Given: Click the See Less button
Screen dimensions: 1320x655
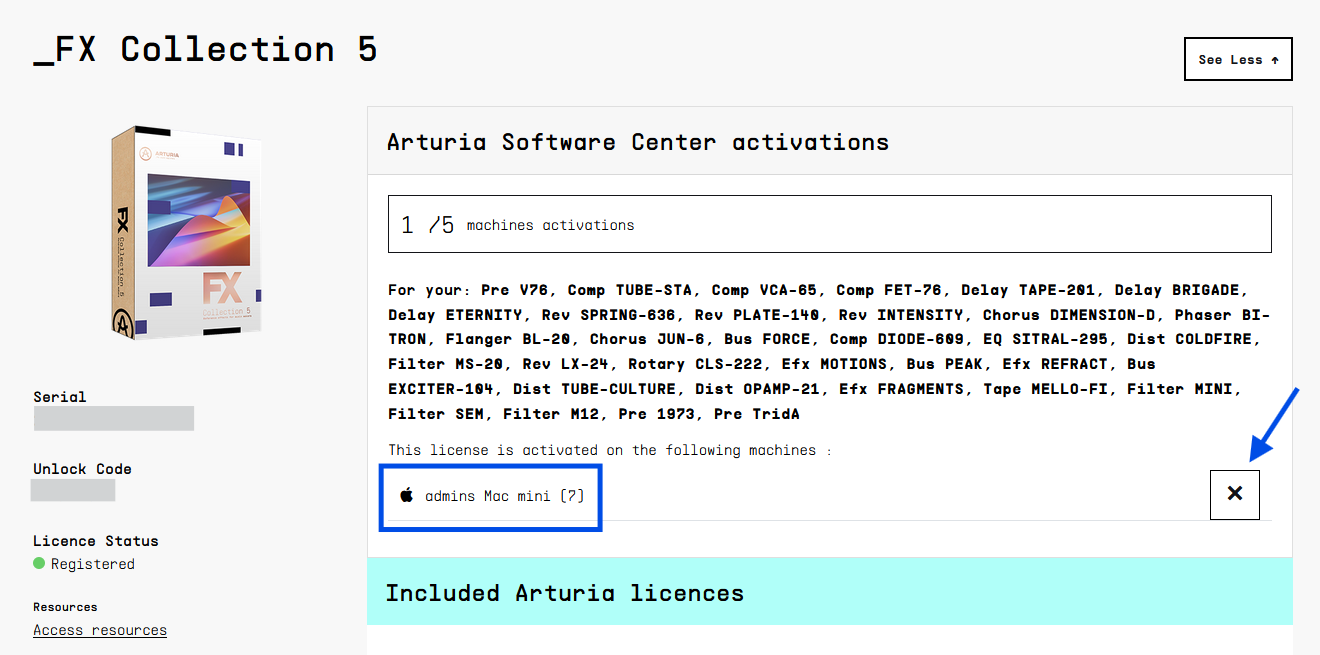Looking at the screenshot, I should pyautogui.click(x=1238, y=59).
